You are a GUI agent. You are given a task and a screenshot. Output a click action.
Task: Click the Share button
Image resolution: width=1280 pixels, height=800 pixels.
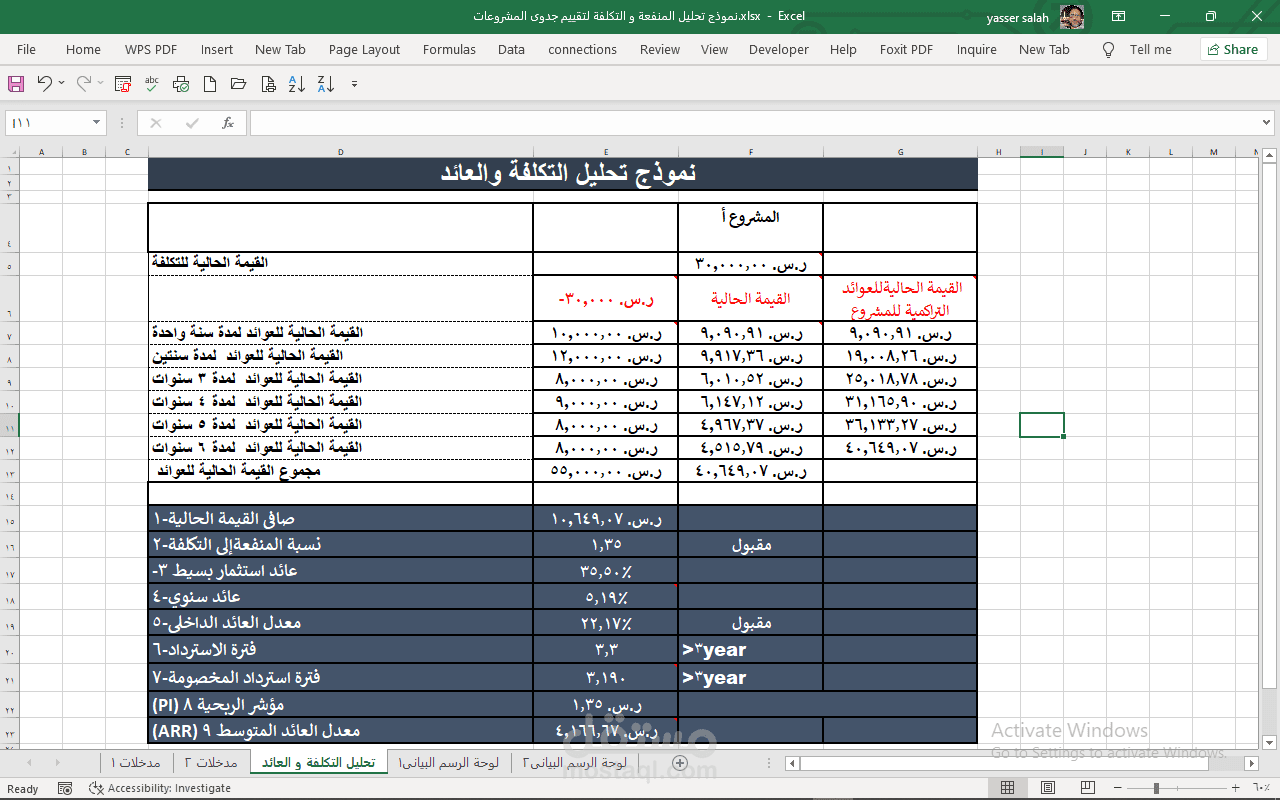[x=1233, y=49]
